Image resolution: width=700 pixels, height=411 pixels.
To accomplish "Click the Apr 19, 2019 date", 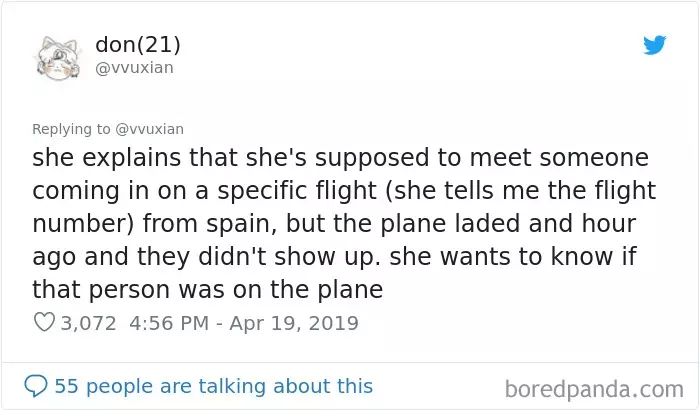I will click(x=294, y=323).
